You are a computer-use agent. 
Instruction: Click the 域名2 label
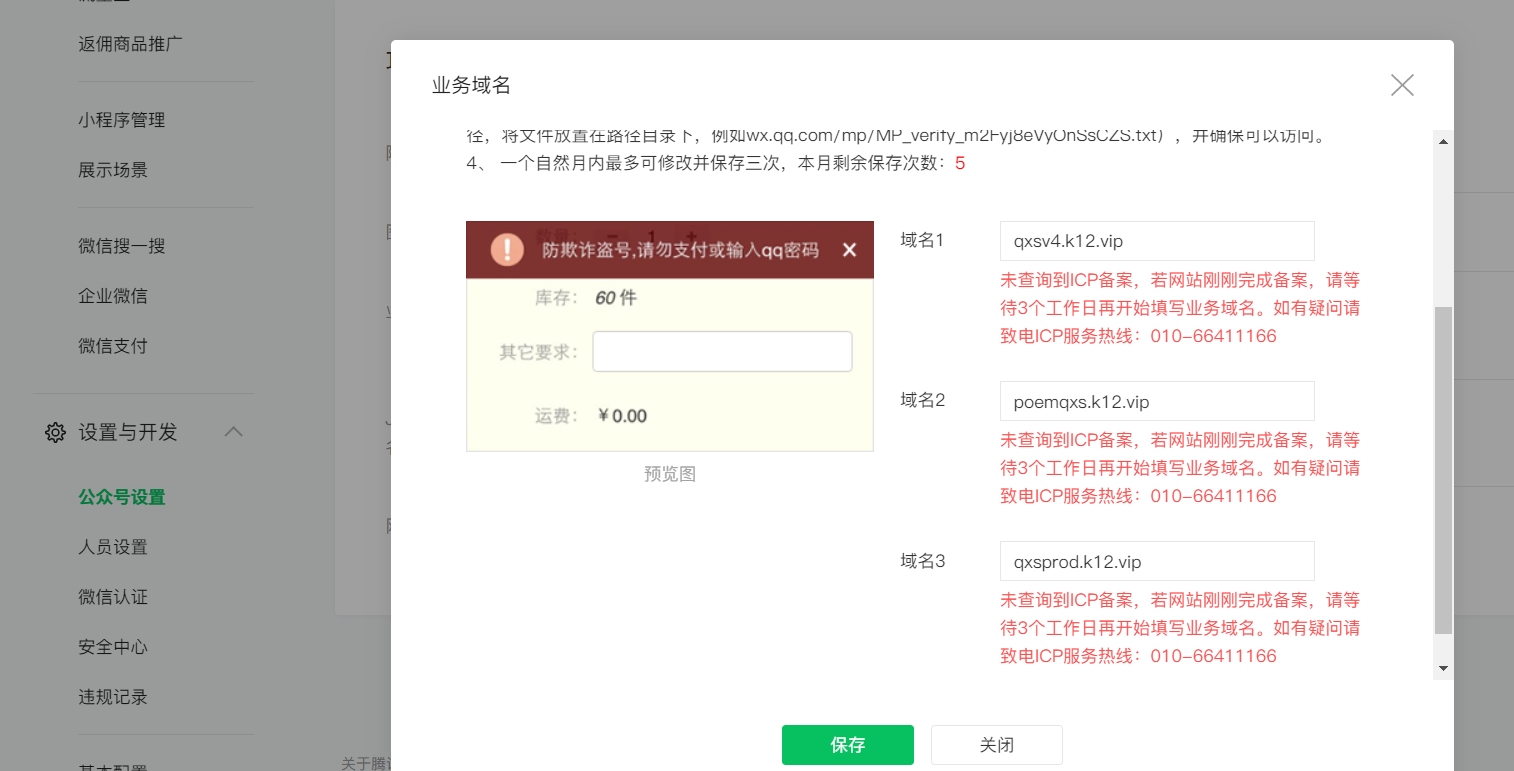coord(923,400)
